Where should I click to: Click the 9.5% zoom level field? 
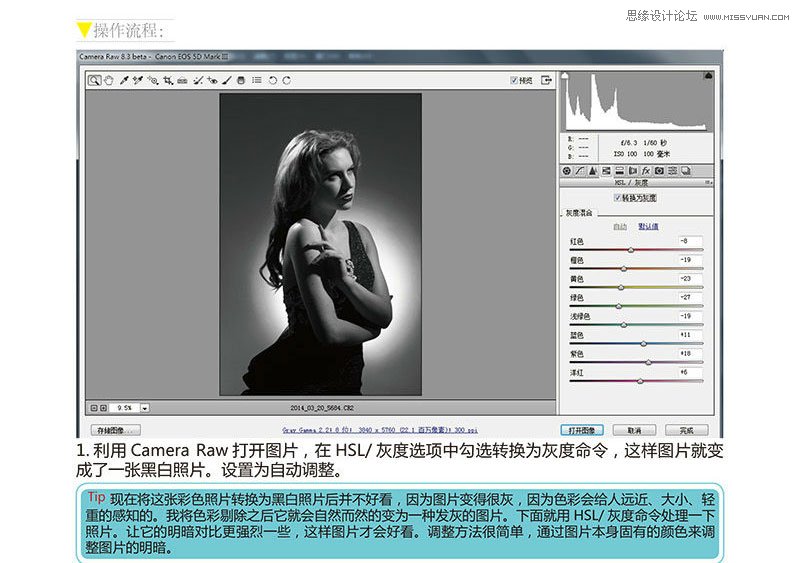(124, 408)
